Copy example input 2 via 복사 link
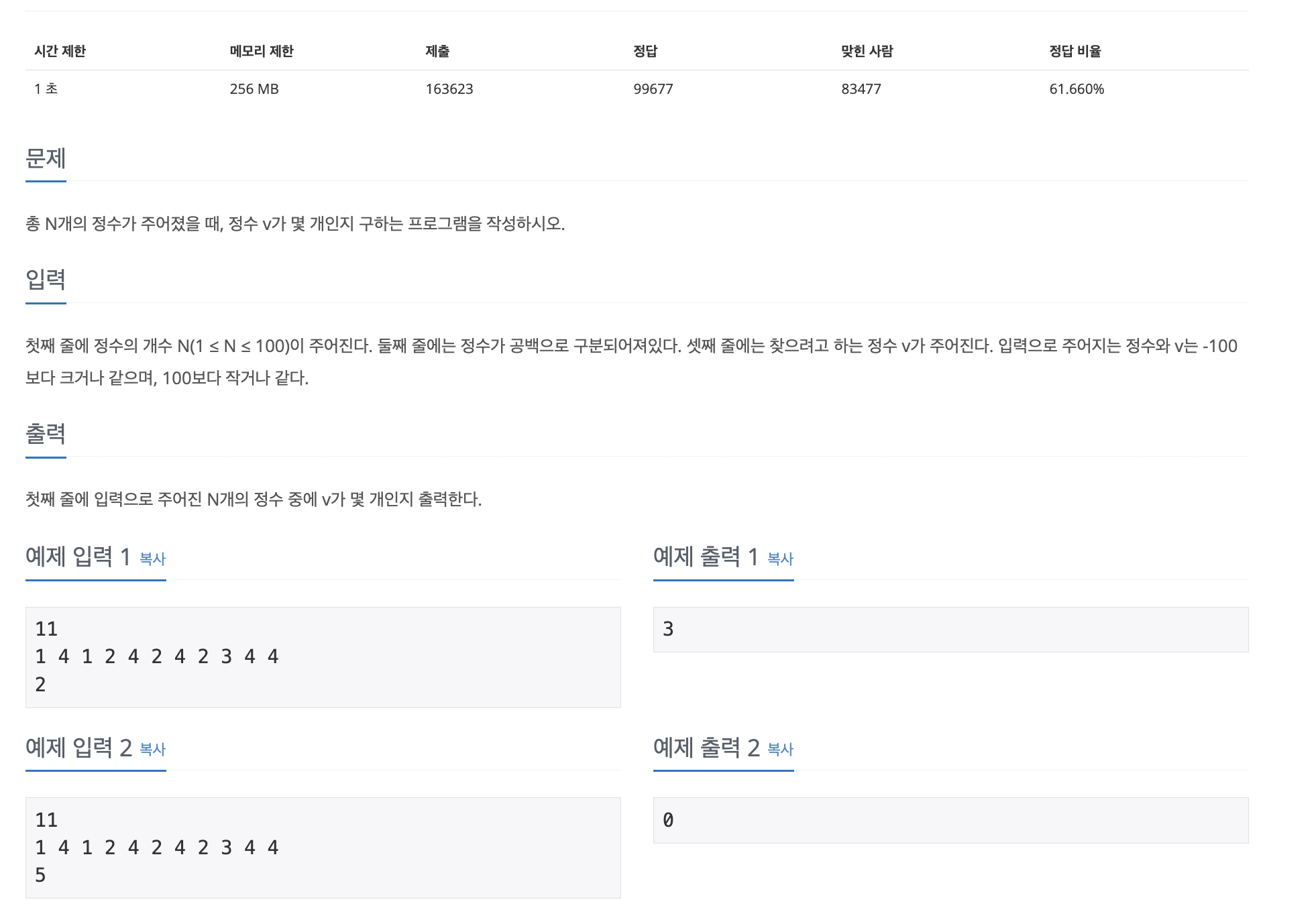The image size is (1316, 924). pos(152,749)
